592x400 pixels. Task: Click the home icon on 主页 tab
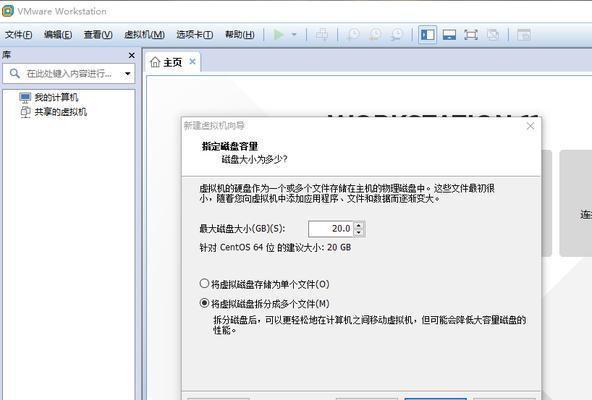tap(155, 62)
